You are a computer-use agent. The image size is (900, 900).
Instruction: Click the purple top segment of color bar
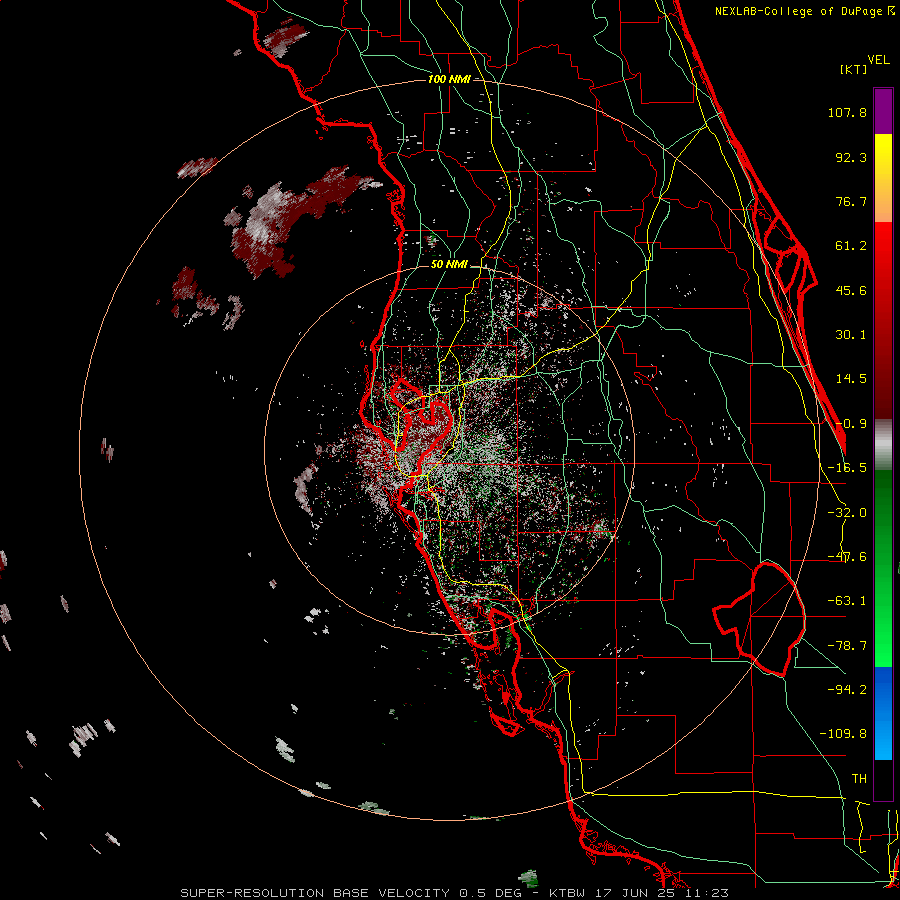click(883, 111)
